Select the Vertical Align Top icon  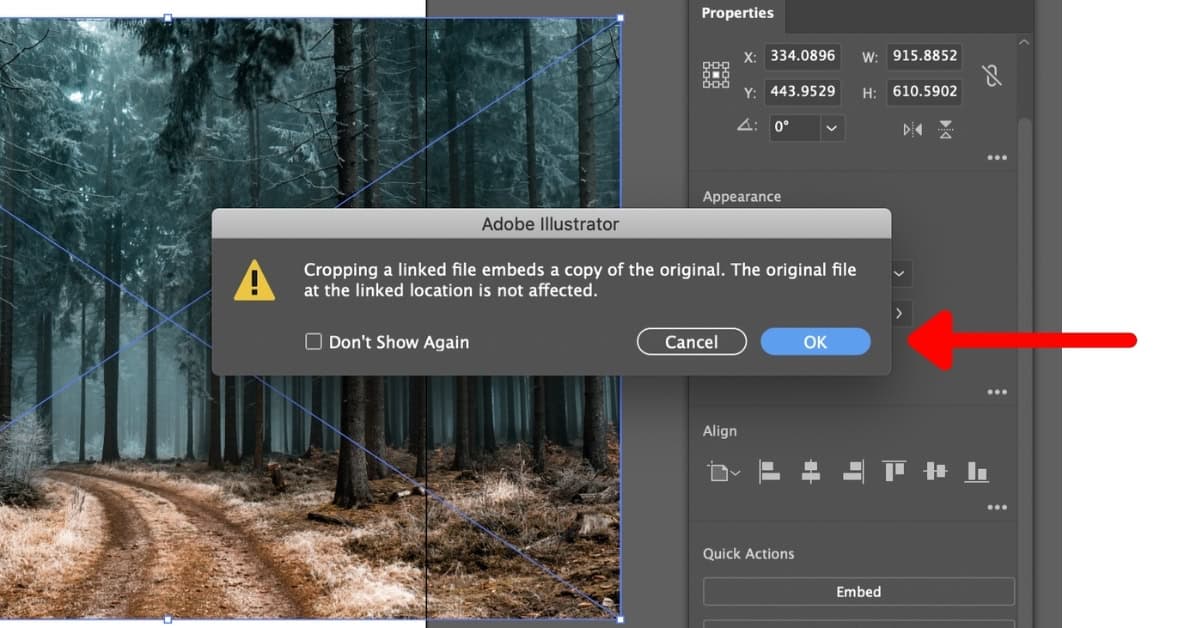point(893,471)
